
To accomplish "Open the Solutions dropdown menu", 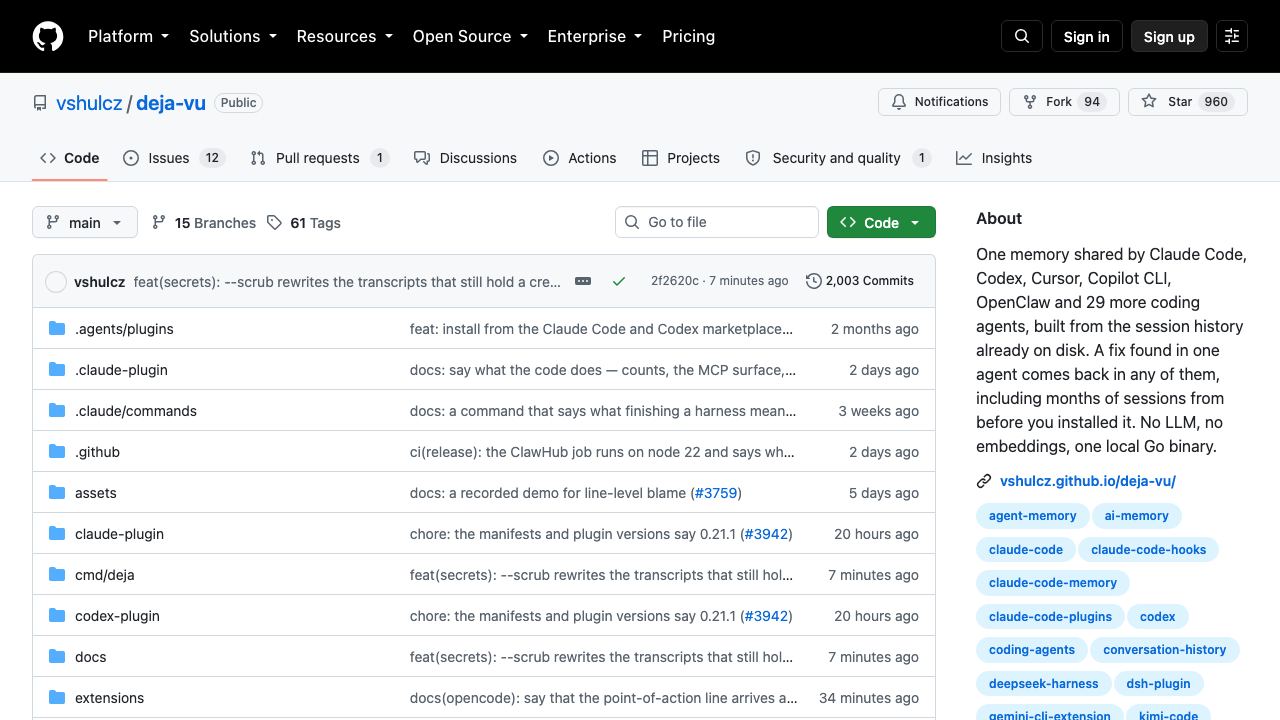I will coord(232,36).
